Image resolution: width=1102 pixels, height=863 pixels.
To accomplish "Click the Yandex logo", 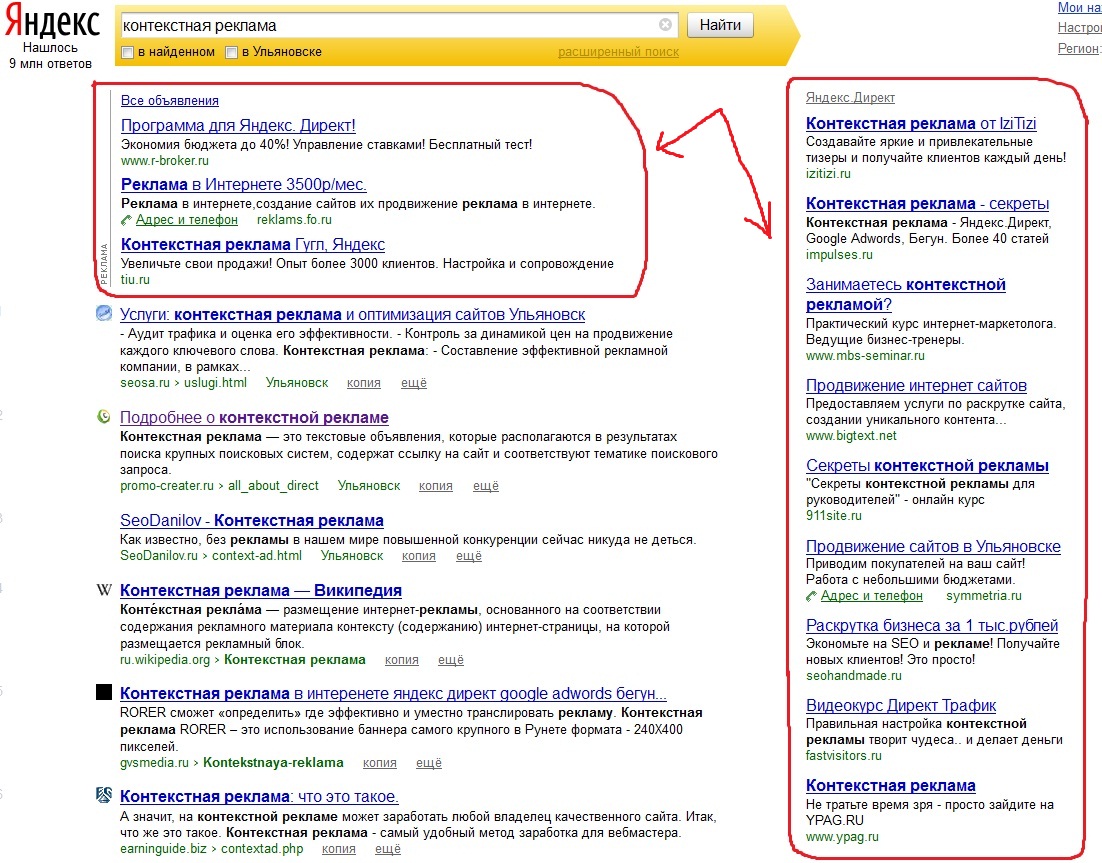I will pyautogui.click(x=52, y=22).
